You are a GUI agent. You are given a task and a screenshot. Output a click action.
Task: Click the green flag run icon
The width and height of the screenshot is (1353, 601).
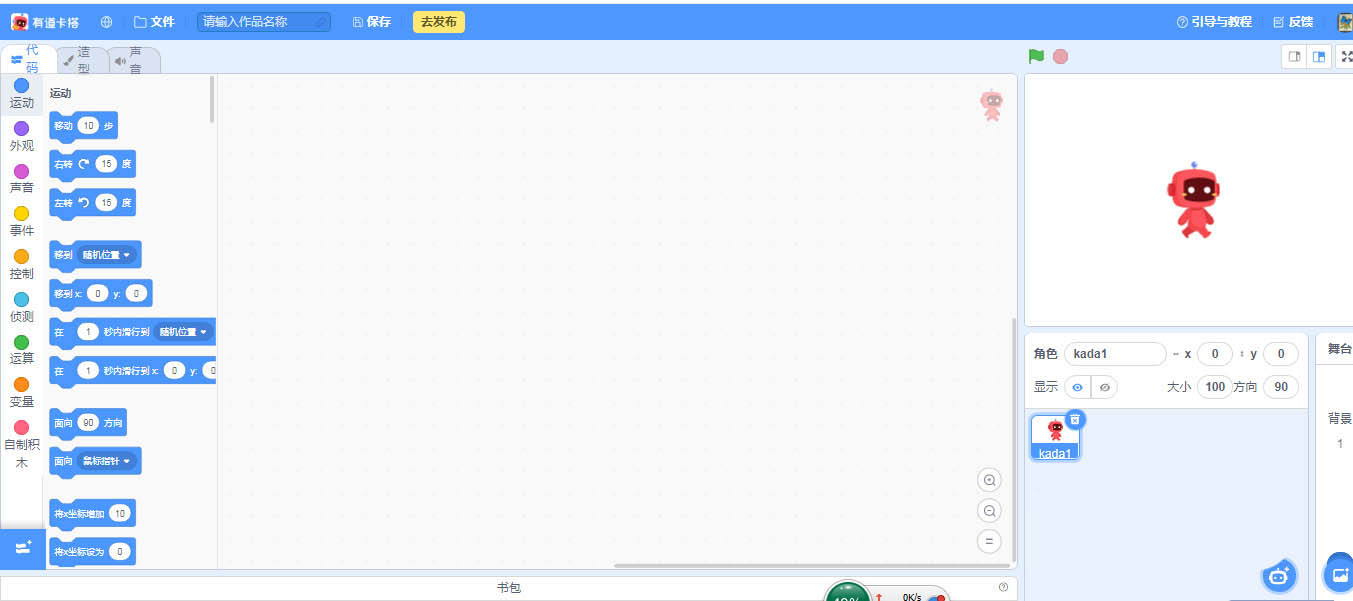click(1036, 56)
